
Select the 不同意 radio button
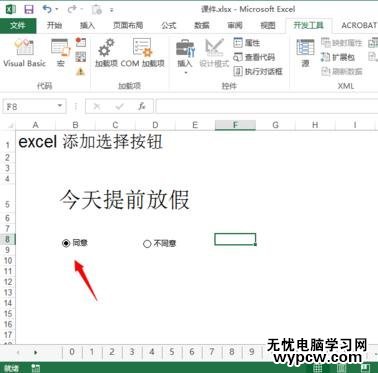coord(147,244)
